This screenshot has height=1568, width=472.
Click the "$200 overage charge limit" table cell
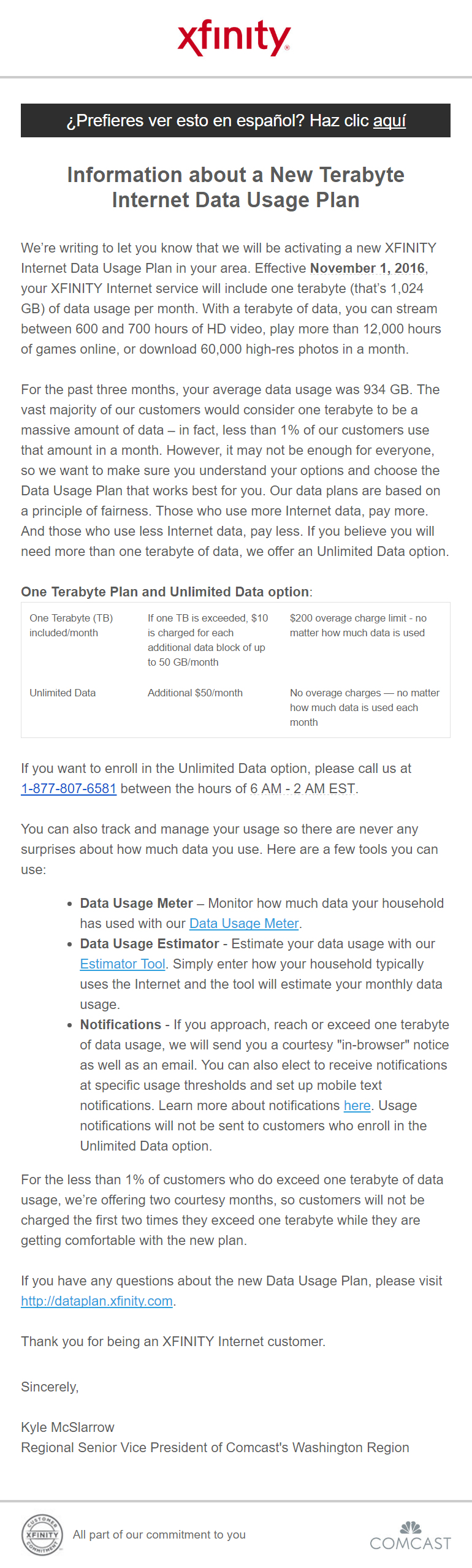pos(358,625)
